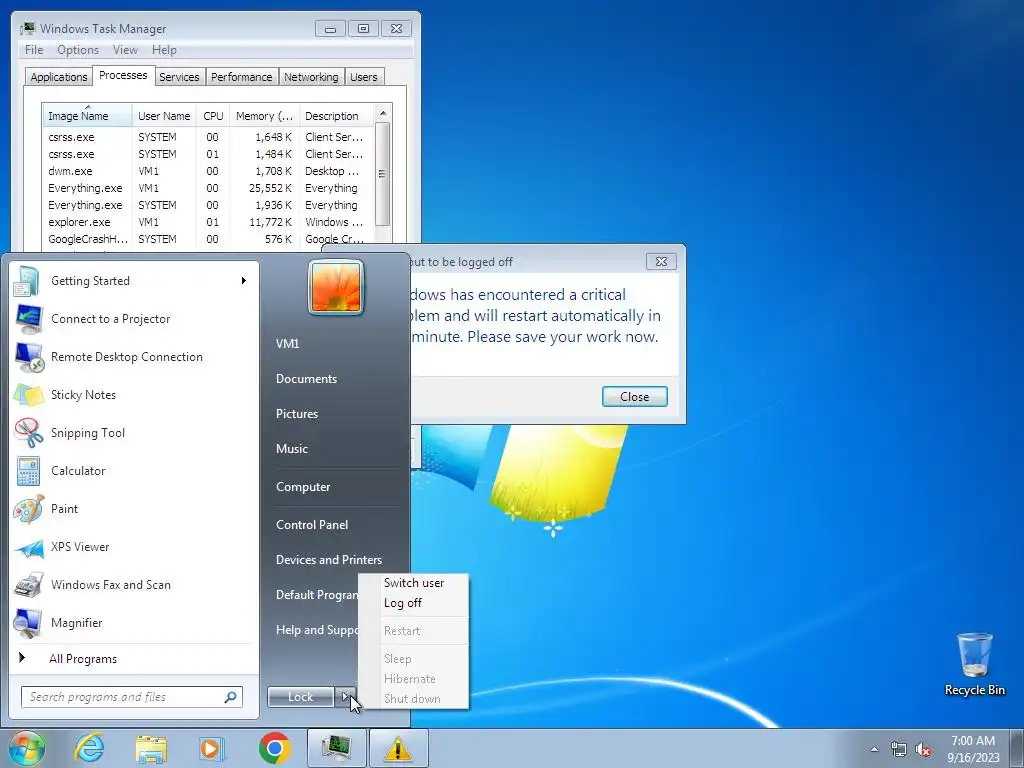The height and width of the screenshot is (768, 1024).
Task: Open VM1 user folder link
Action: pyautogui.click(x=287, y=344)
